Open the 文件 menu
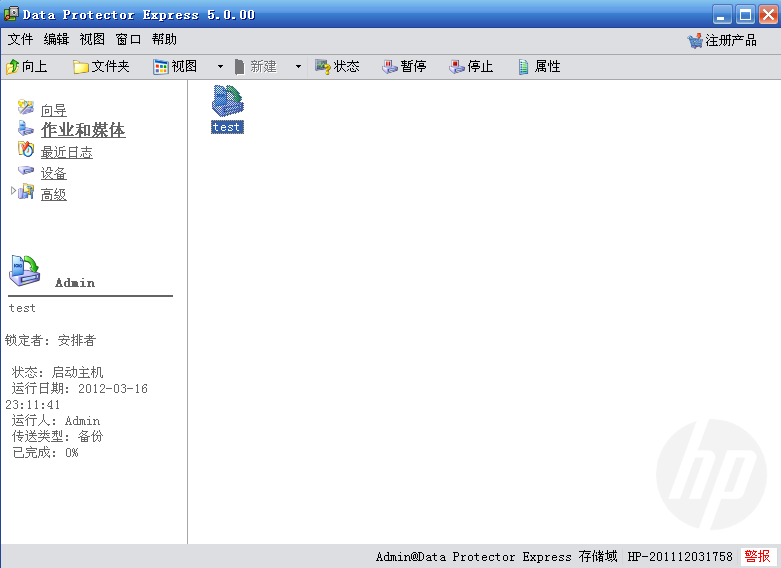 pos(20,39)
